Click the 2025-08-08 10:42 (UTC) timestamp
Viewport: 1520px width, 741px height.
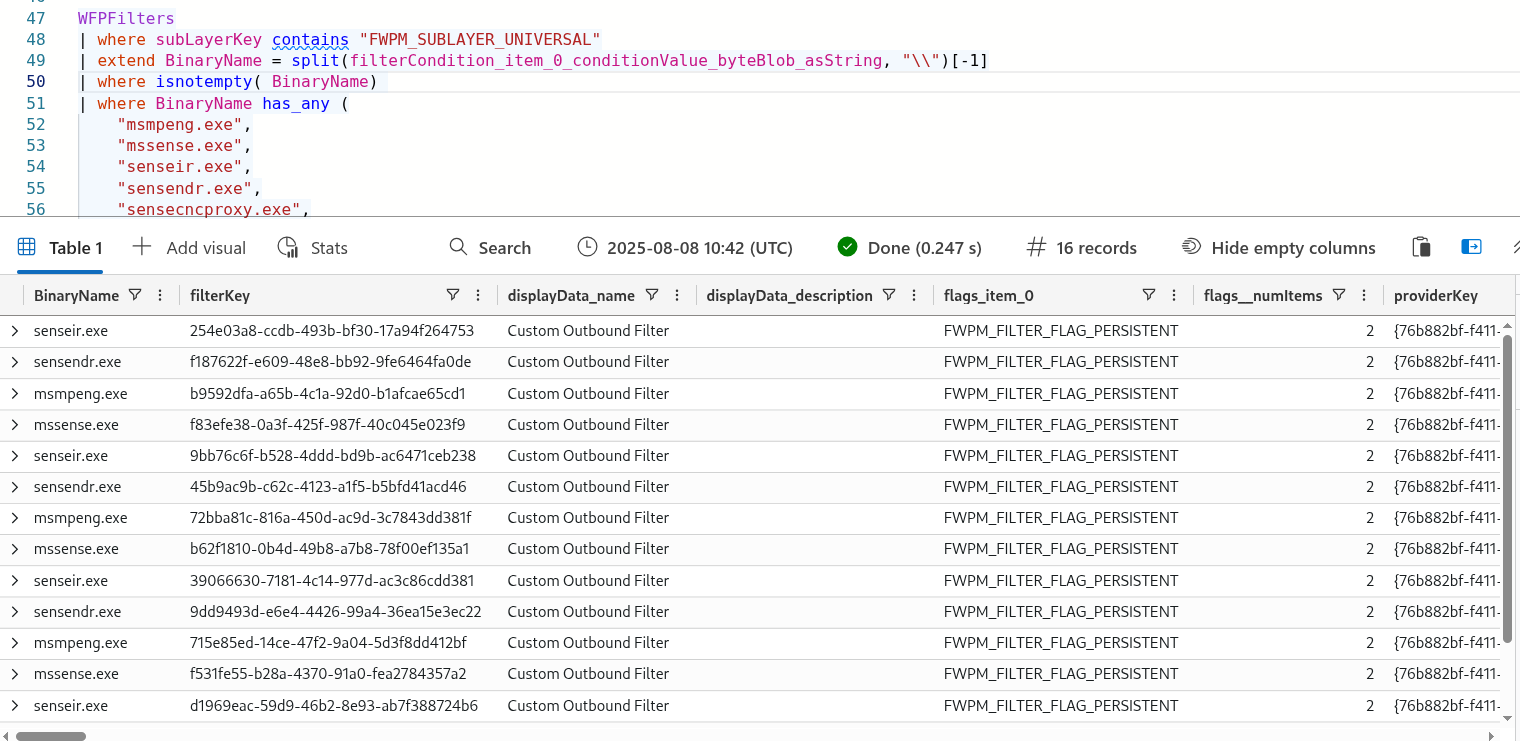[x=685, y=247]
